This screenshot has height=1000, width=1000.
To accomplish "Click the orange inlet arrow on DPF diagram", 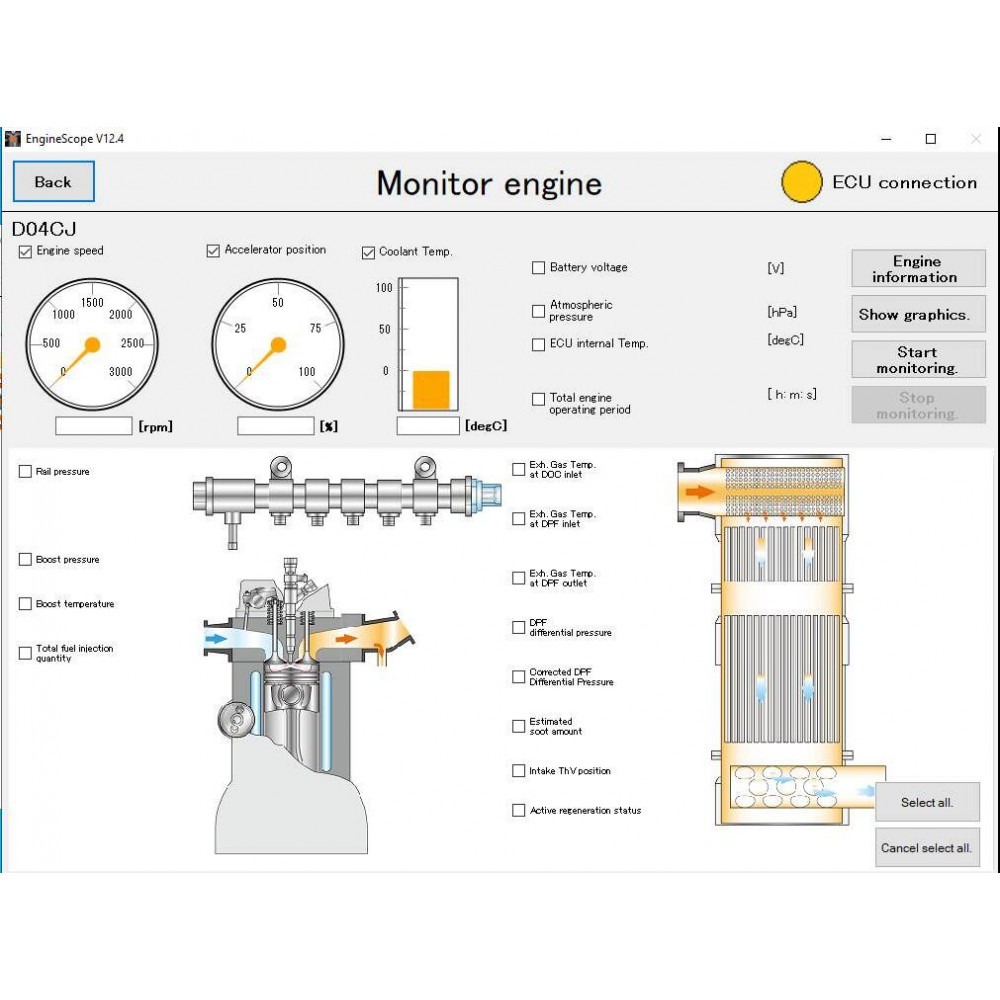I will (x=700, y=492).
